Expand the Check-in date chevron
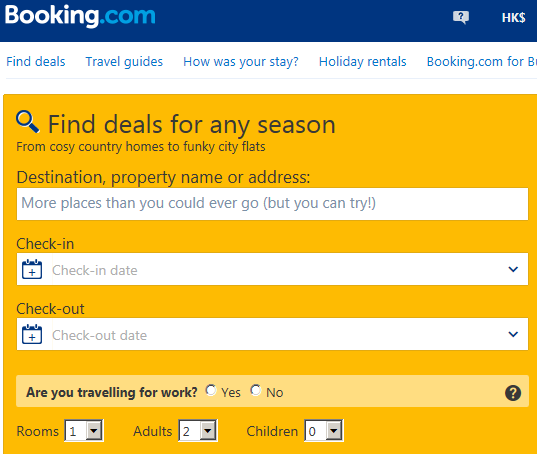 click(513, 269)
